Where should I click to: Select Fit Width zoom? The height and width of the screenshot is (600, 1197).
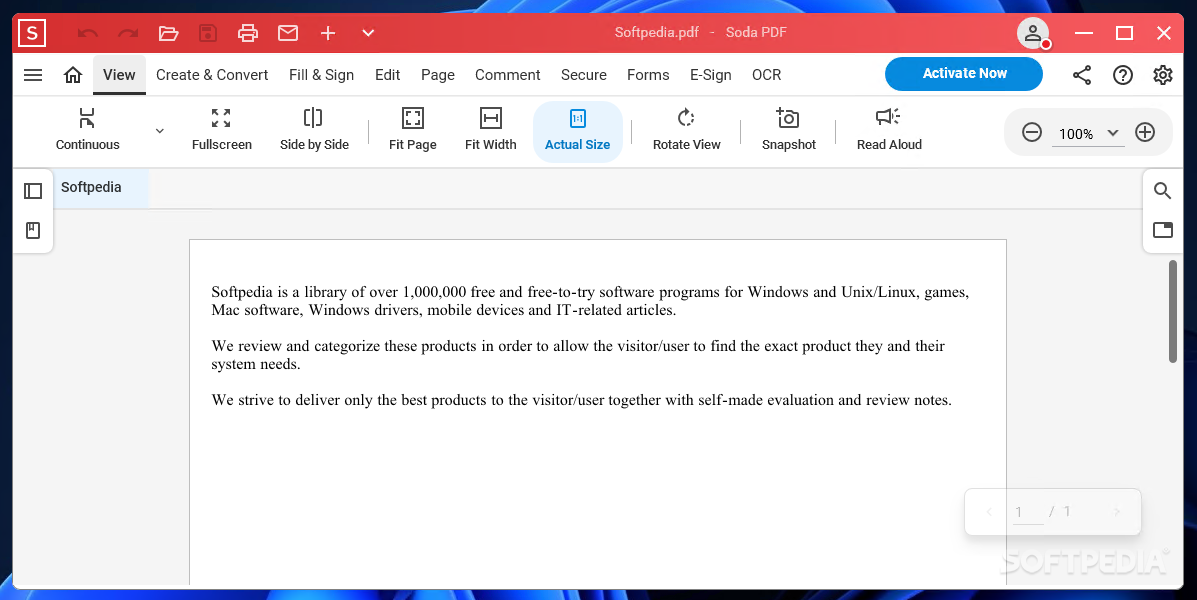(490, 130)
